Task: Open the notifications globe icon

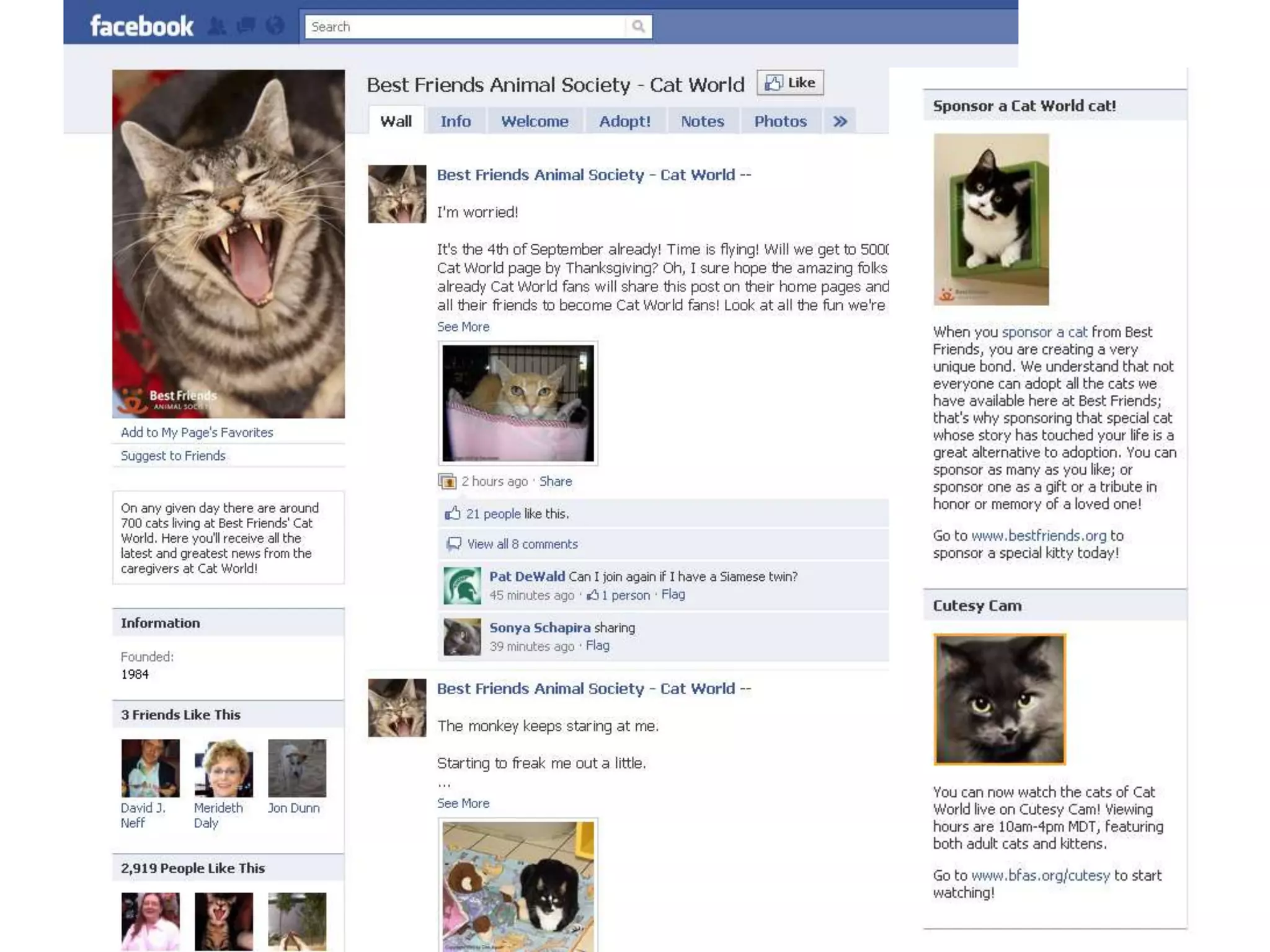Action: (275, 26)
